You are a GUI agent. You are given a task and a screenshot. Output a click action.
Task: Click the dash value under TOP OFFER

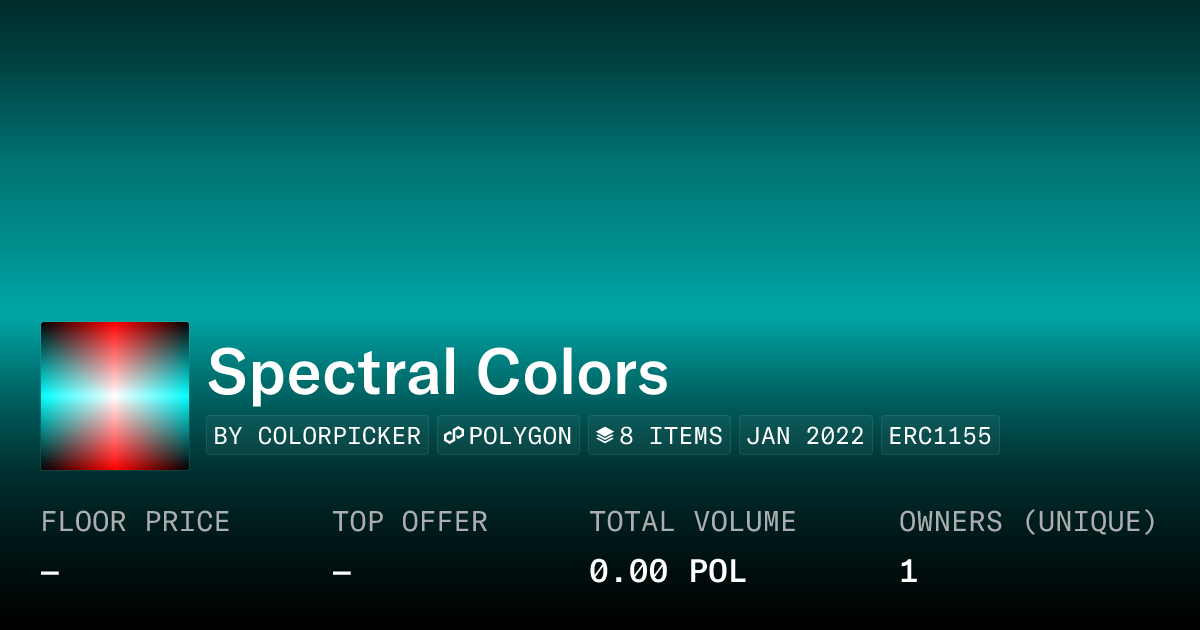coord(342,573)
